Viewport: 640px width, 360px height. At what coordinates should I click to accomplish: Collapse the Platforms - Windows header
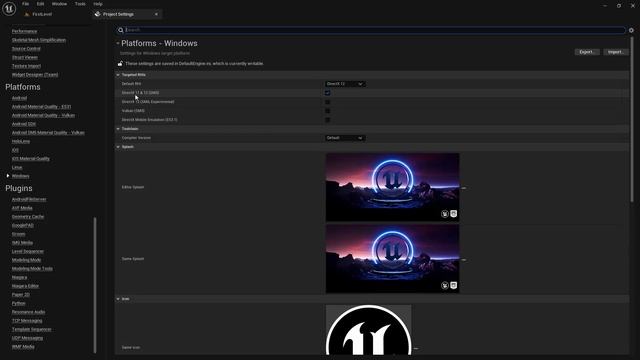(118, 43)
